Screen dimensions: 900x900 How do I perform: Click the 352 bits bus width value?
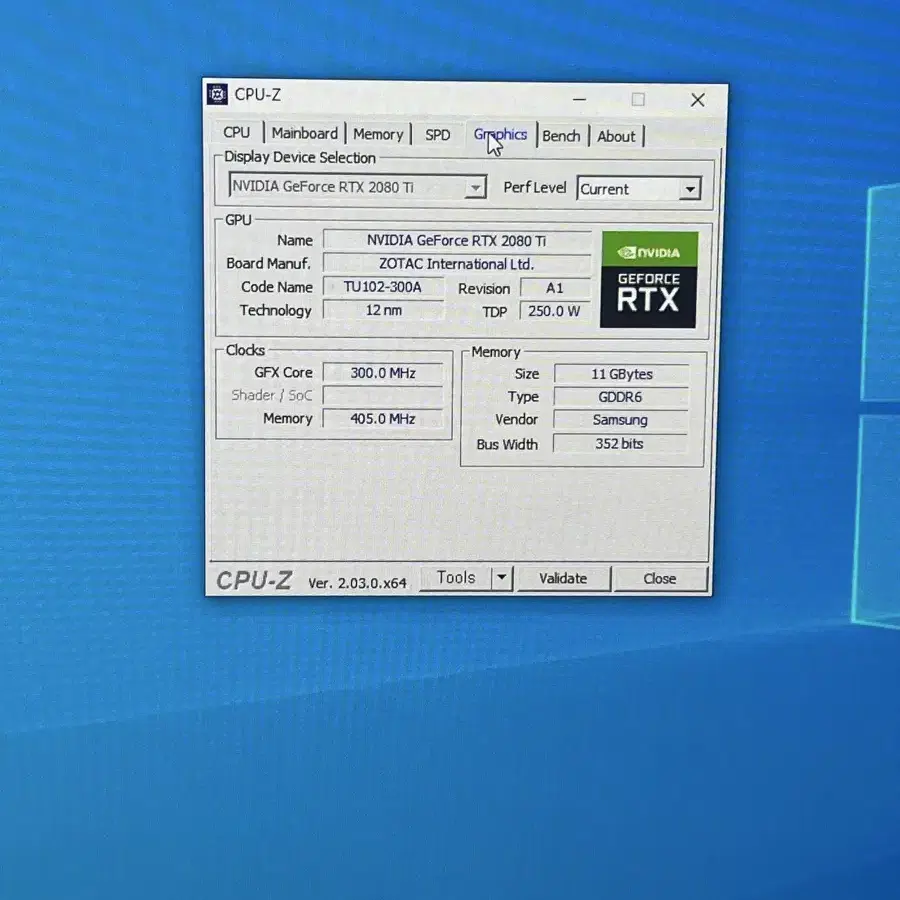[x=619, y=444]
